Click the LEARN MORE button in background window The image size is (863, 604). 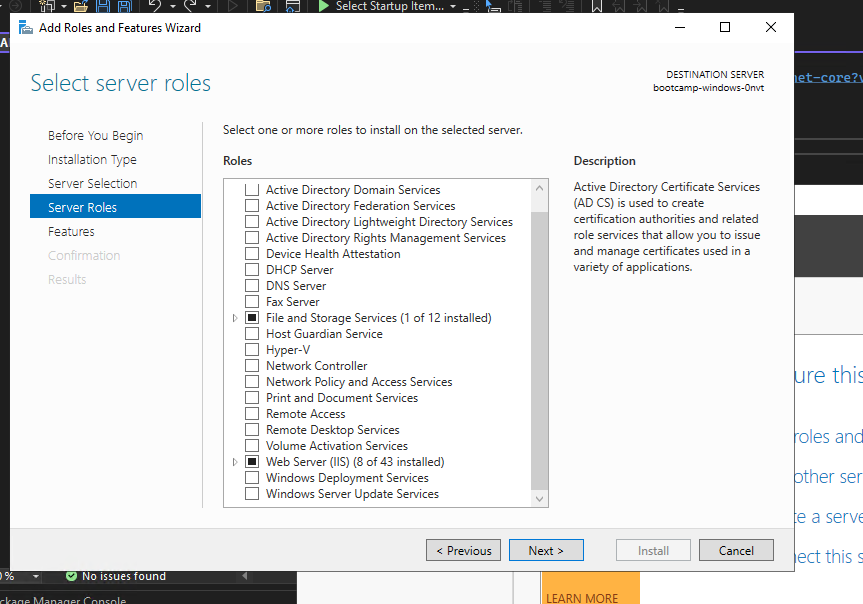[591, 589]
